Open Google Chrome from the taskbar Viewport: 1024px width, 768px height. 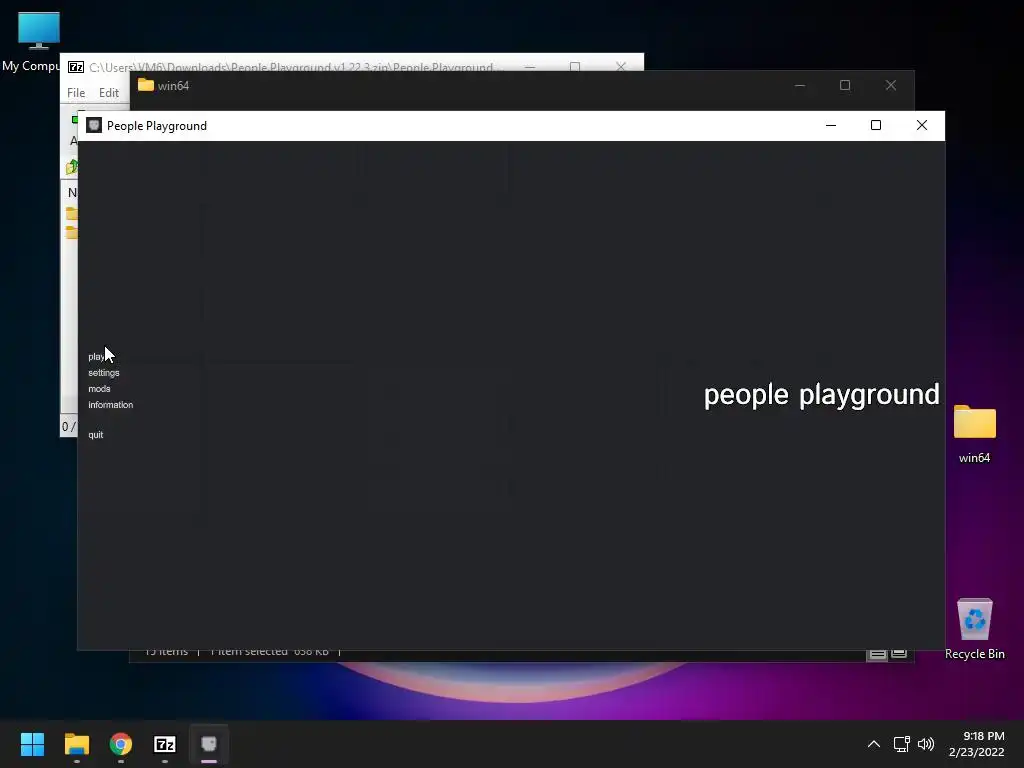[x=121, y=744]
